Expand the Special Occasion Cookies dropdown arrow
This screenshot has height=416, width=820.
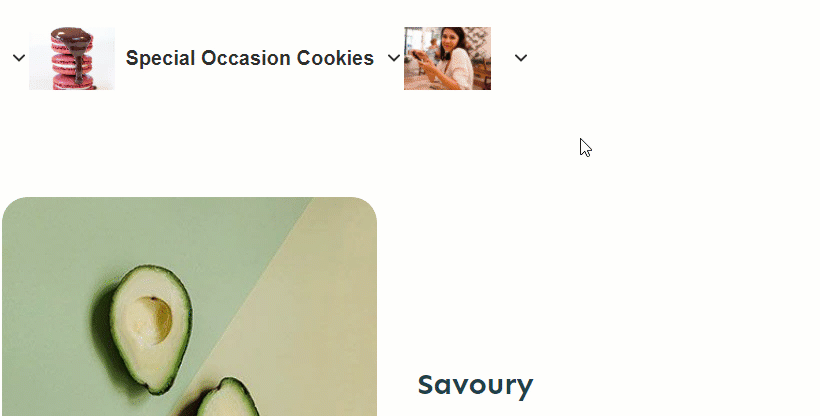coord(394,58)
